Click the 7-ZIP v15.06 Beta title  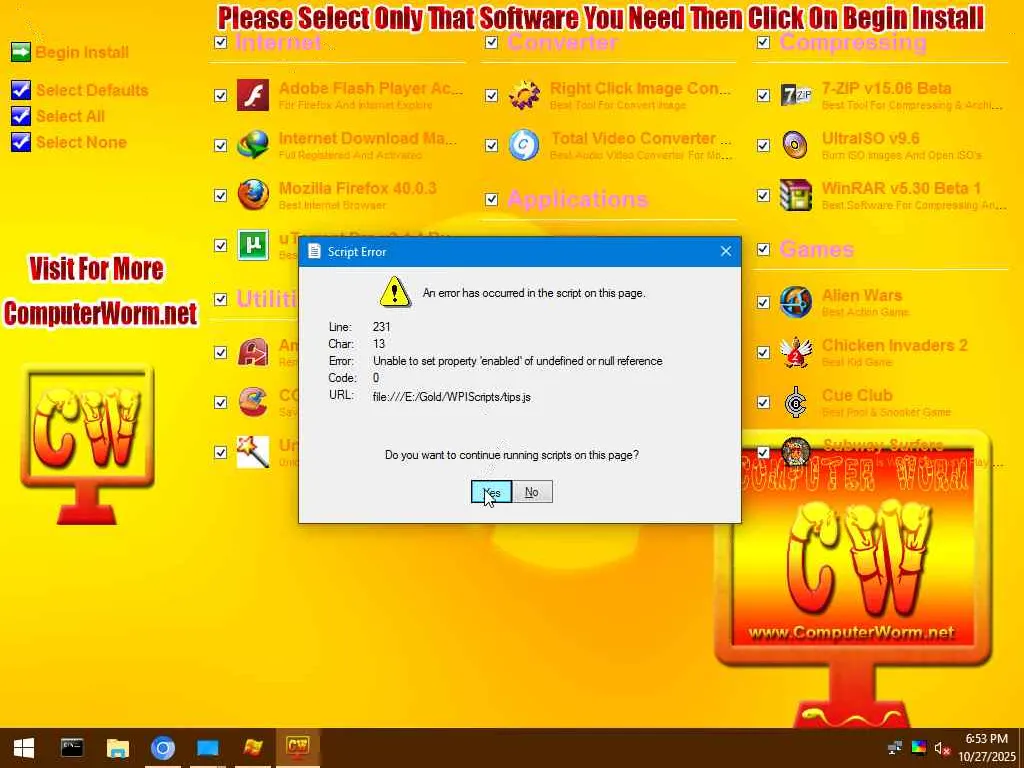point(886,88)
